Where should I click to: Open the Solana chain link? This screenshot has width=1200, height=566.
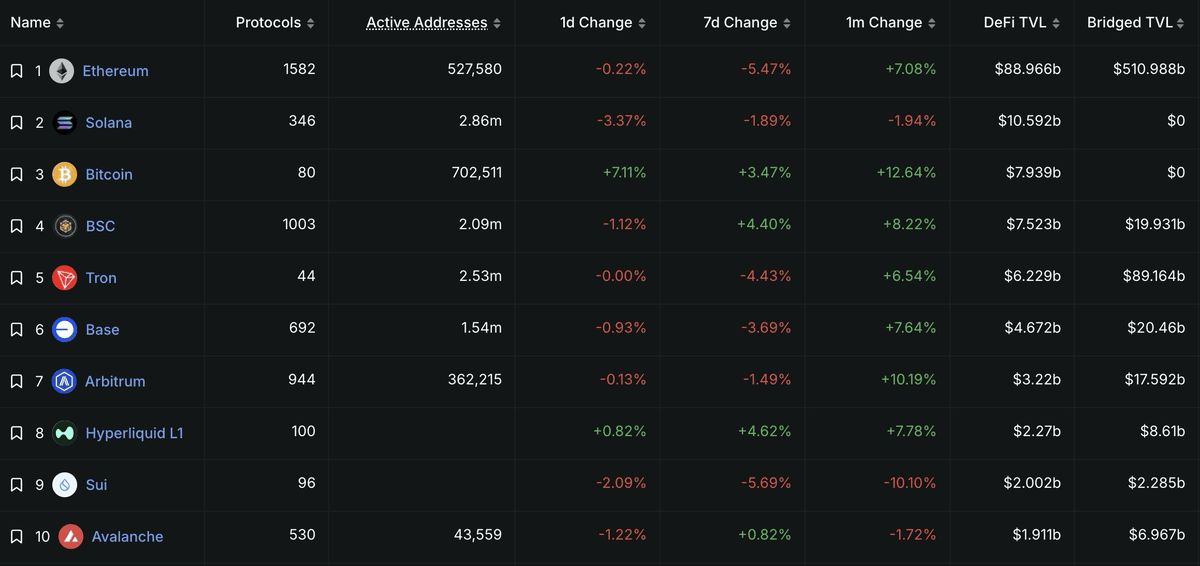[108, 123]
